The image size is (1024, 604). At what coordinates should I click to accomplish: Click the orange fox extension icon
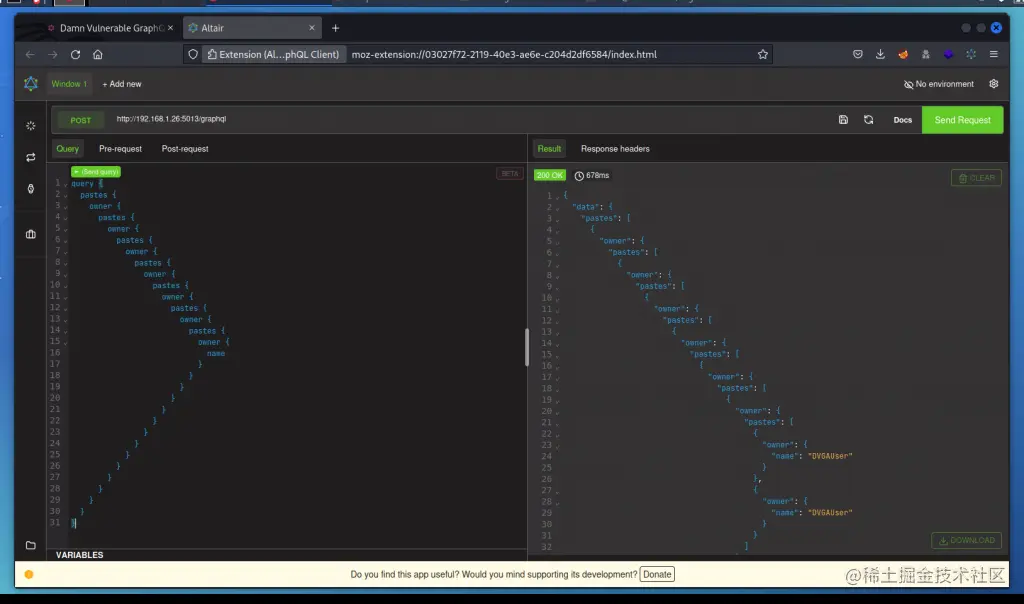pyautogui.click(x=903, y=54)
